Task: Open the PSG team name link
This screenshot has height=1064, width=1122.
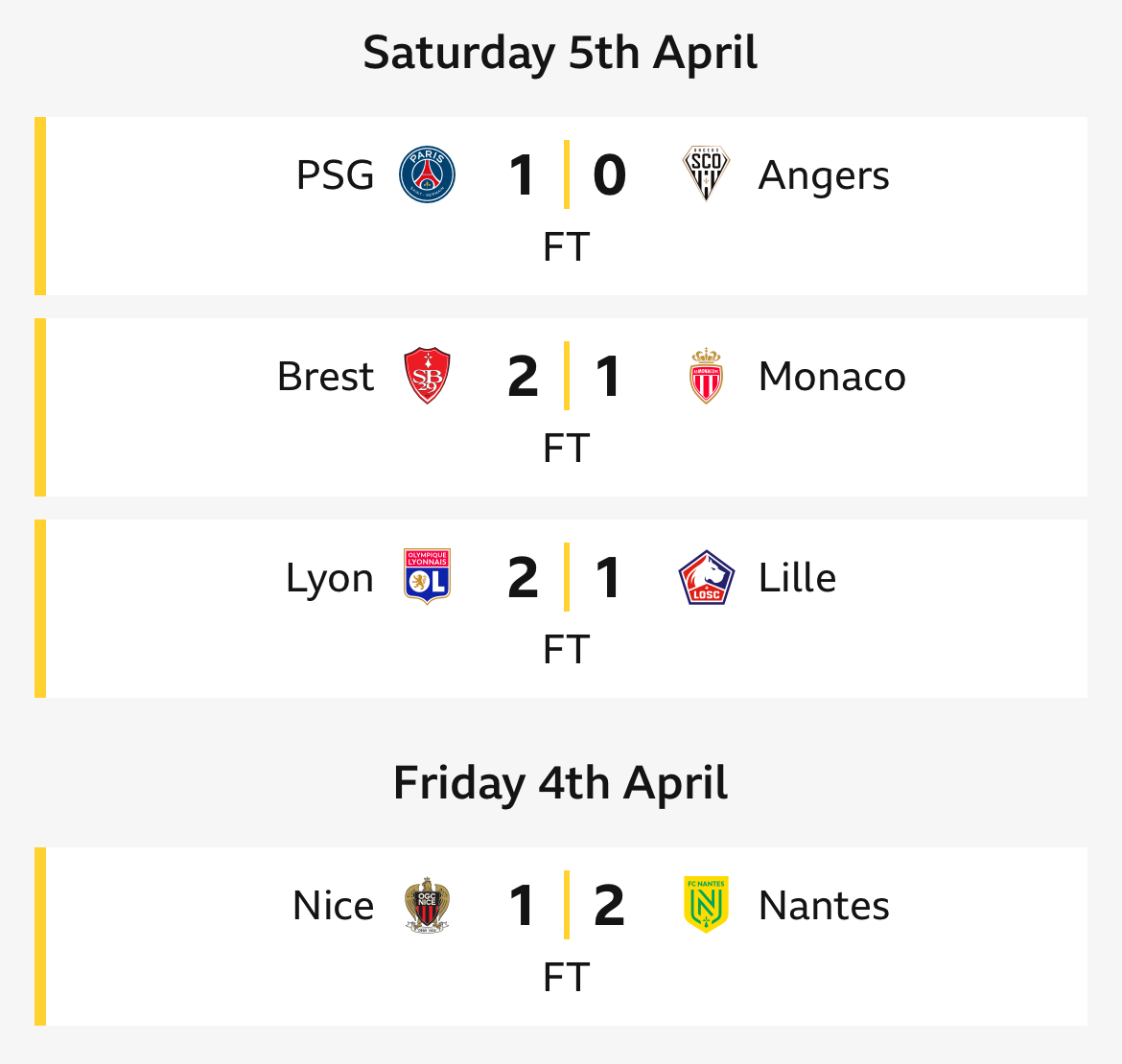Action: pyautogui.click(x=335, y=175)
